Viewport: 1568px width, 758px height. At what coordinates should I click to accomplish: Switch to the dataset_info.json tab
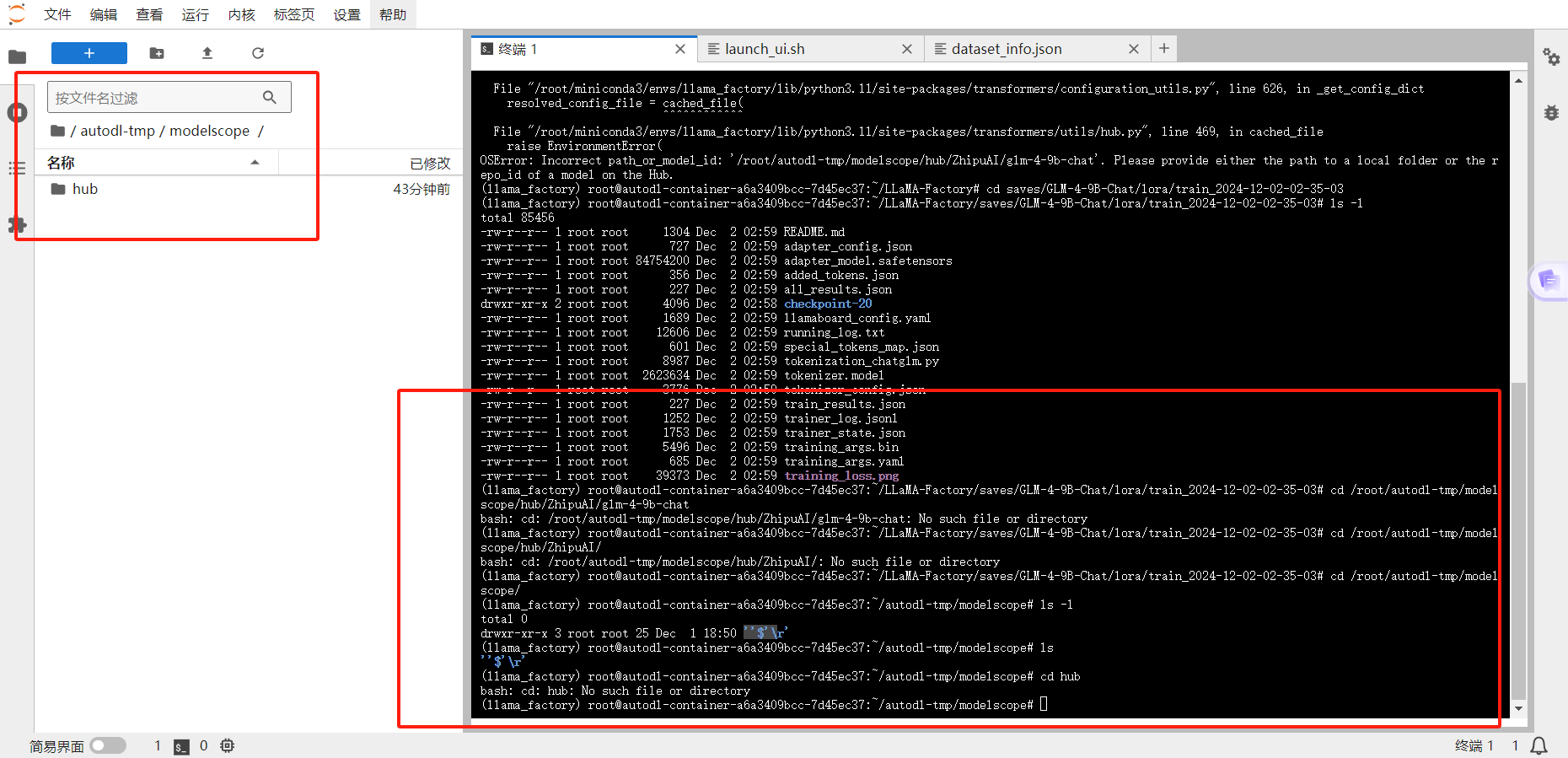pyautogui.click(x=1006, y=49)
